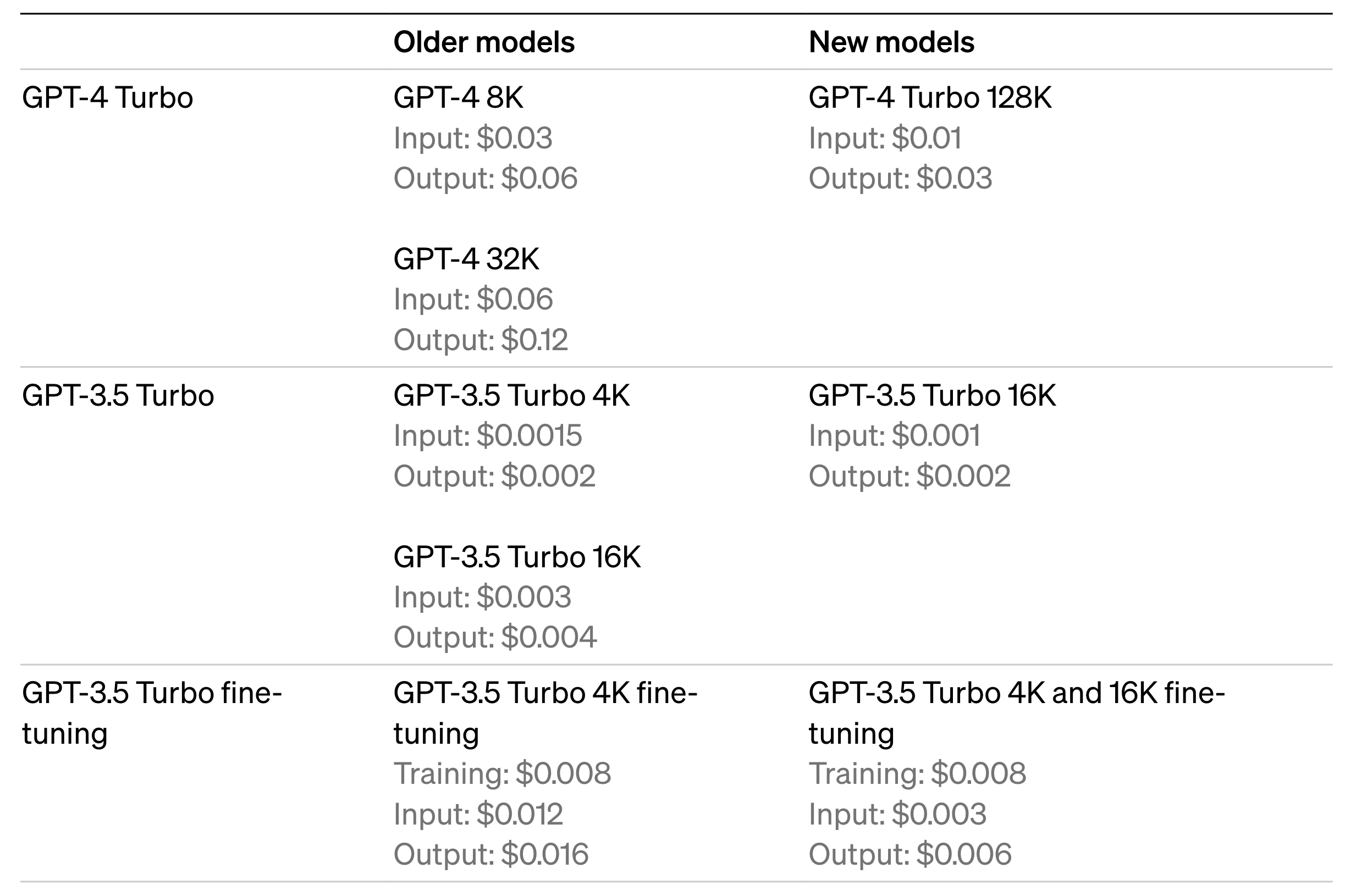Click the 'GPT-3.5 Turbo fine-tuning' row label
This screenshot has height=896, width=1345.
pos(151,712)
